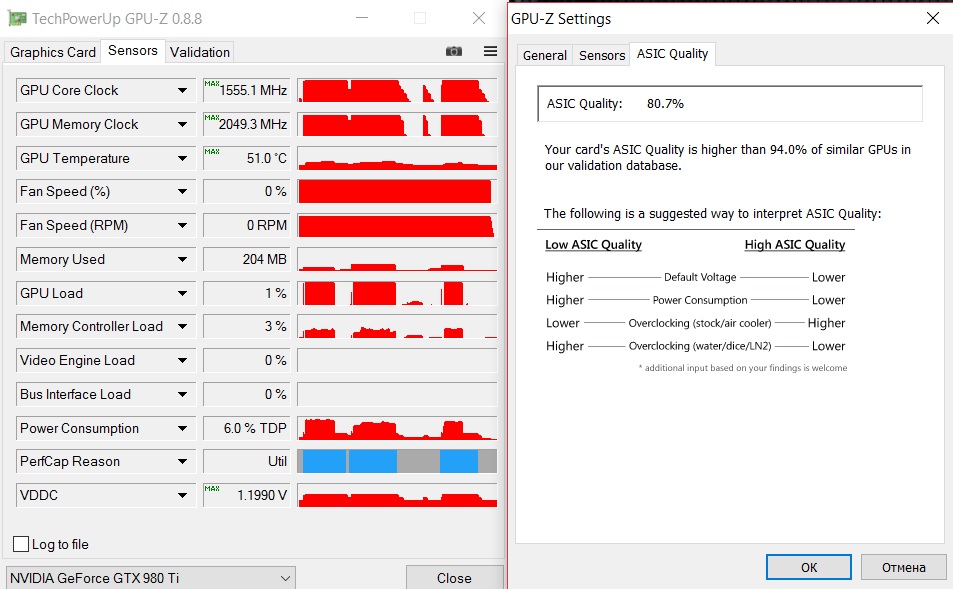
Task: Open the hamburger menu icon in GPU-Z
Action: click(x=490, y=51)
